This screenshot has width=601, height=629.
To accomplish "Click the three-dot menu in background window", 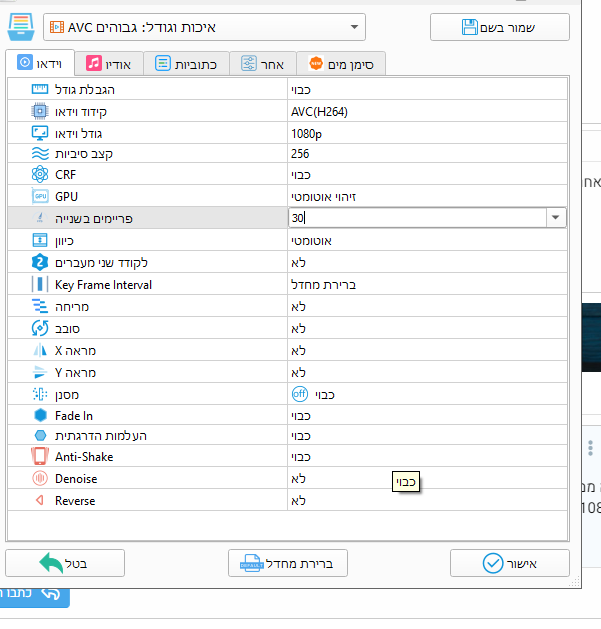I will [x=591, y=448].
